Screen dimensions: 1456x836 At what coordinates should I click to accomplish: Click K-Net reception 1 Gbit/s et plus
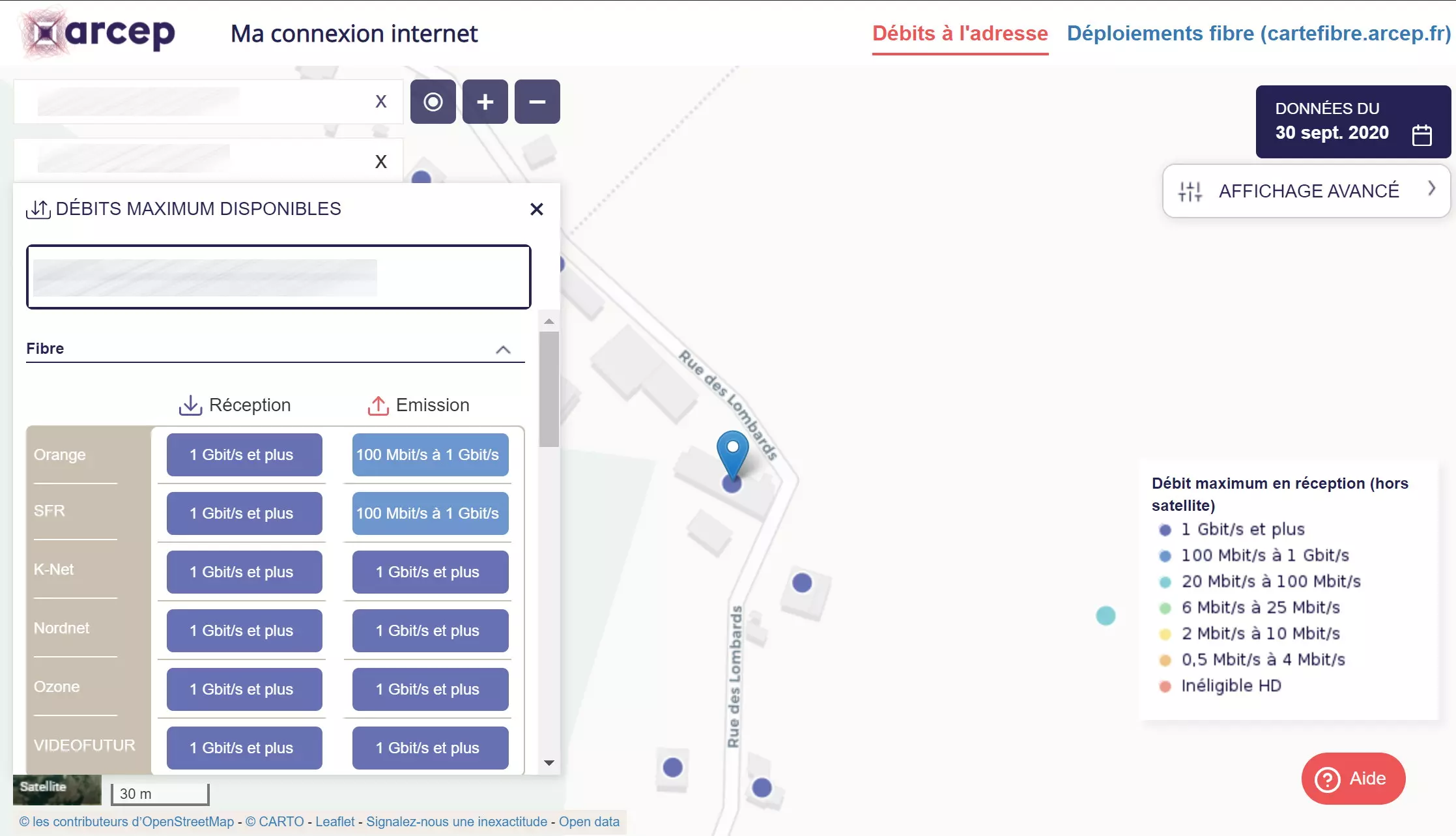tap(244, 572)
